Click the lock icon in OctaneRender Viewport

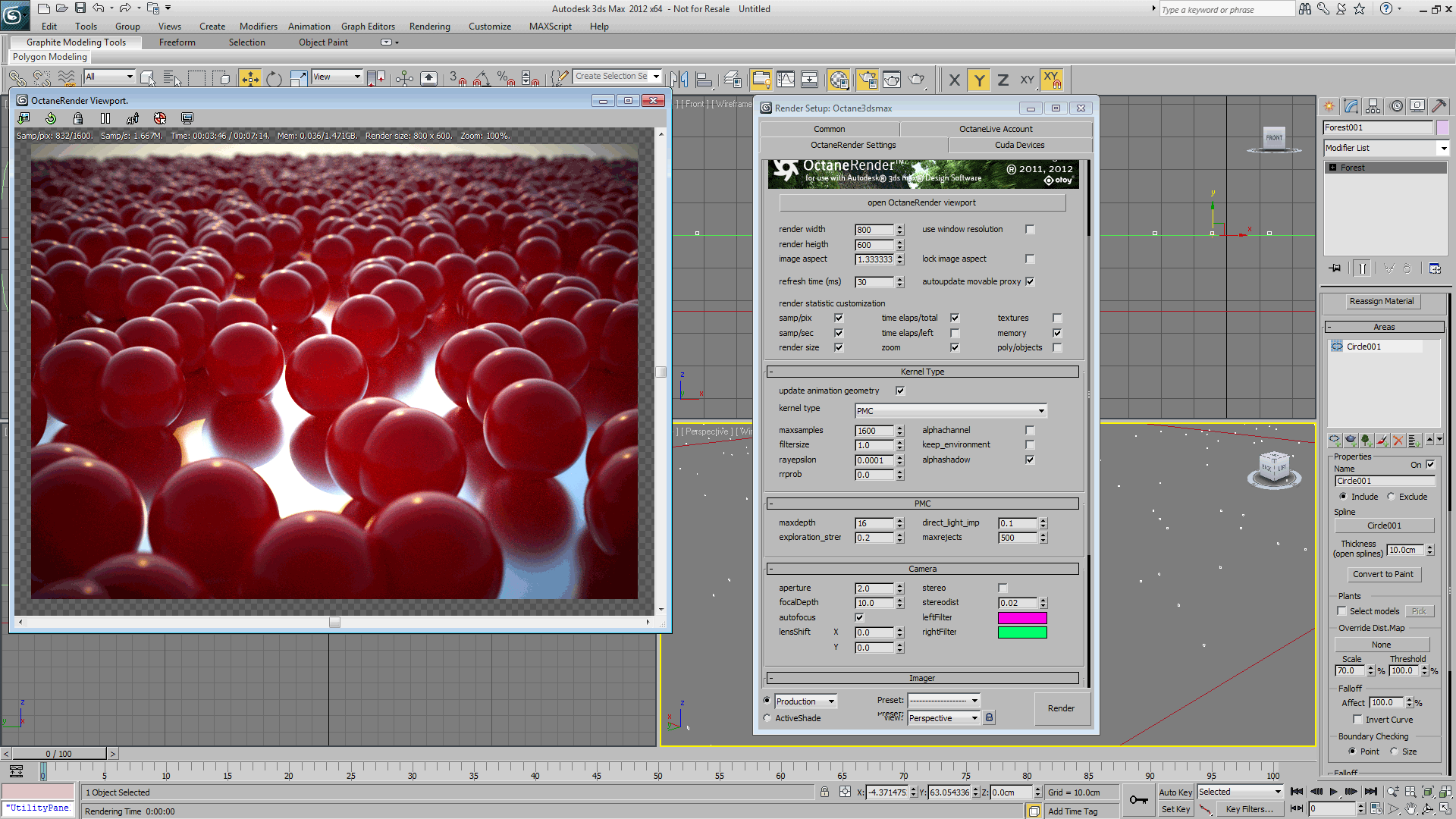[x=78, y=118]
